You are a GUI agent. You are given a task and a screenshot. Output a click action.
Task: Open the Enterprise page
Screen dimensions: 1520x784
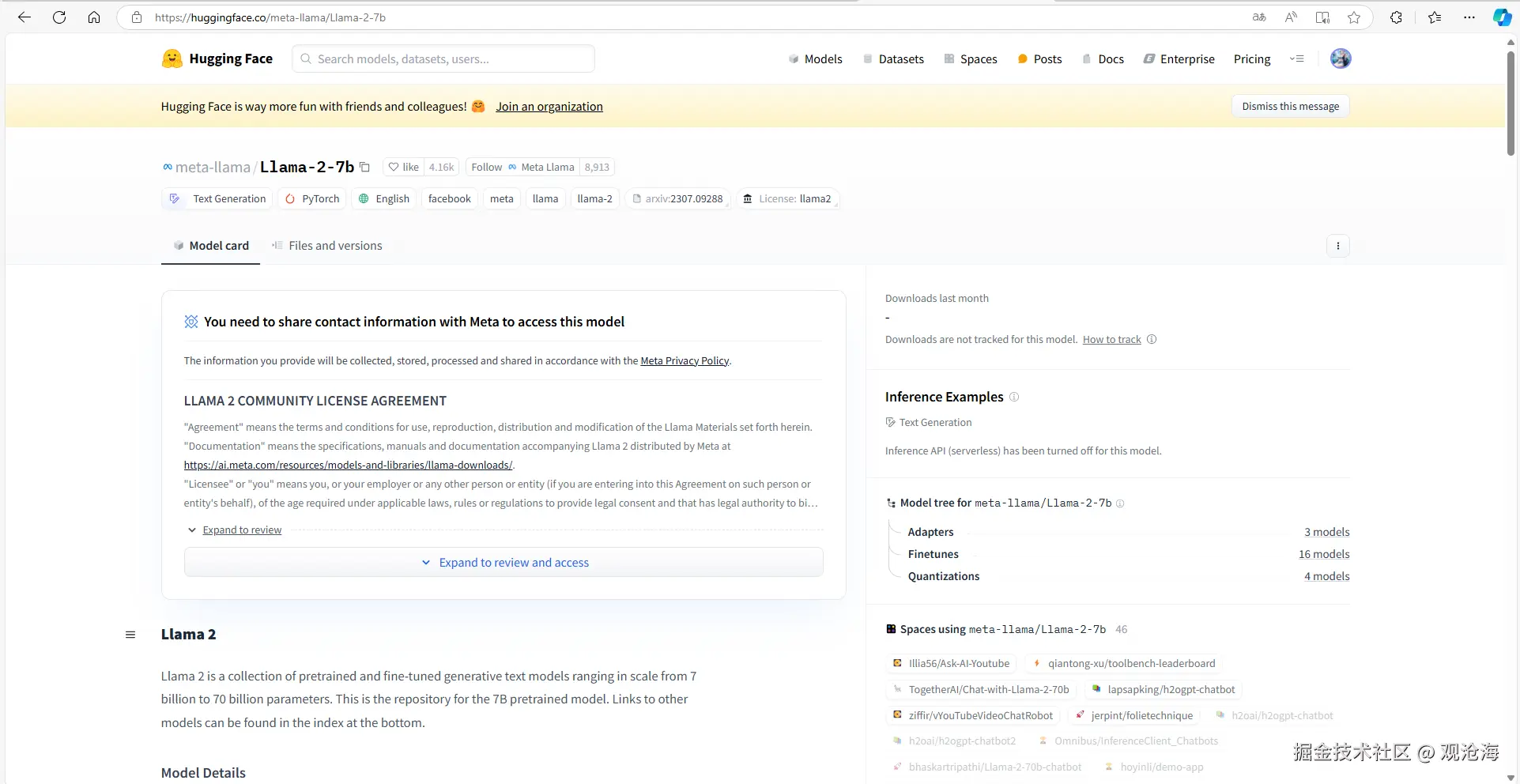1179,58
